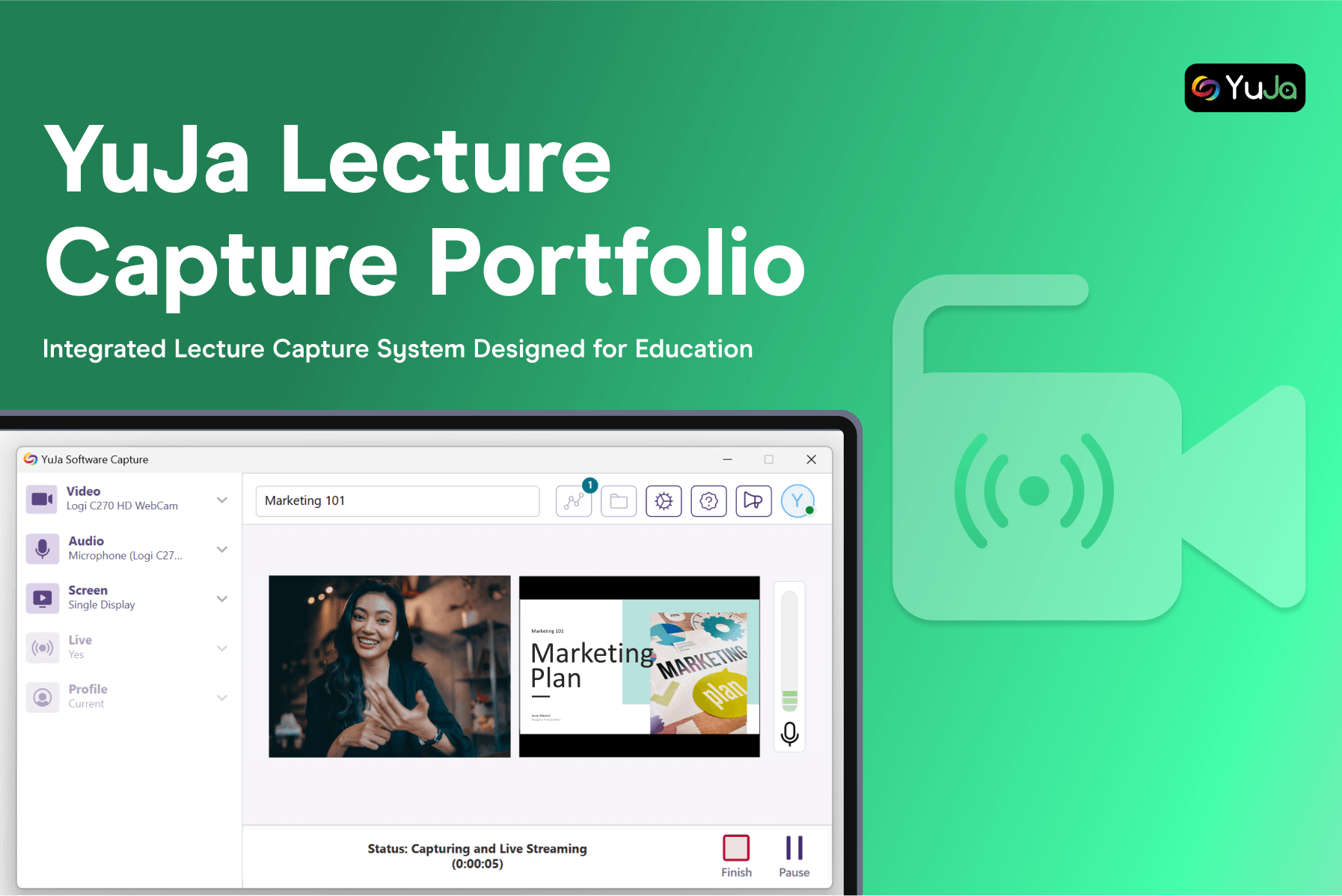Click the audio level meter
This screenshot has height=896, width=1342.
(x=789, y=651)
